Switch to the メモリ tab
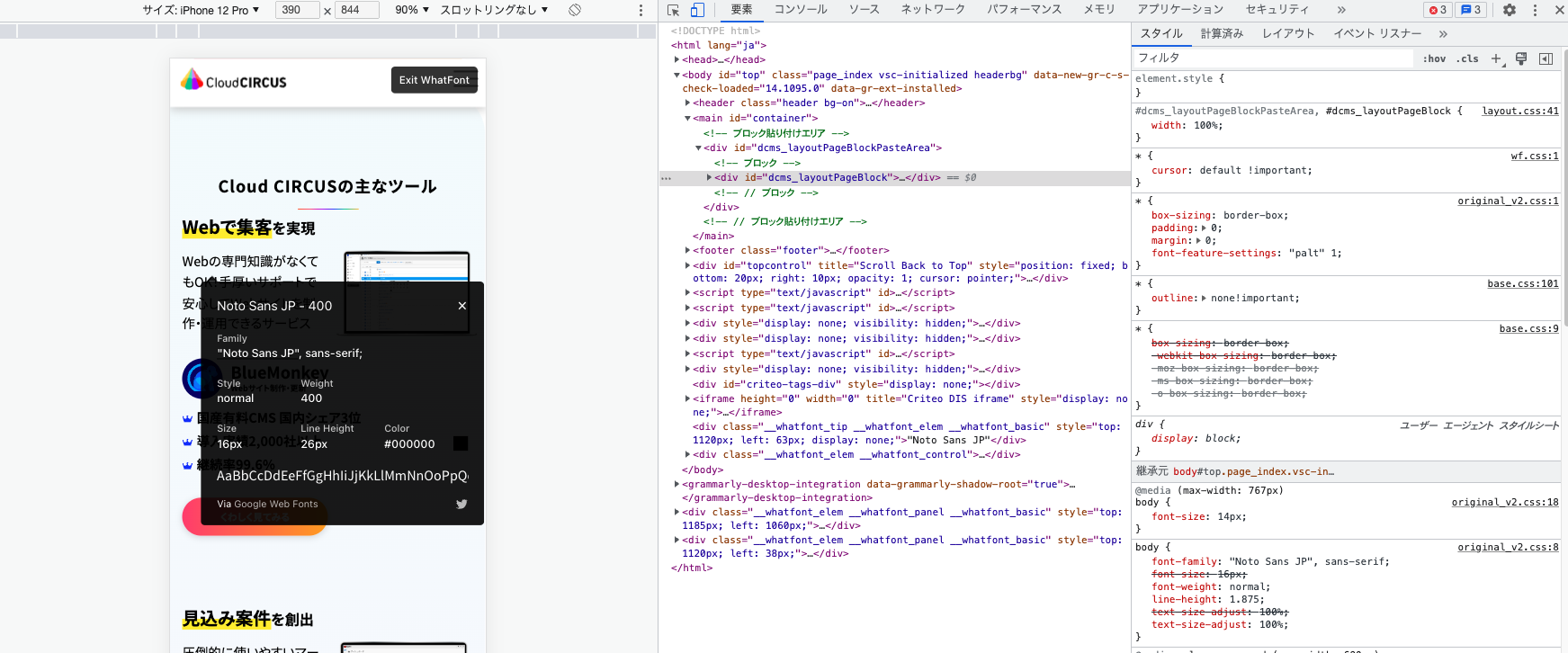The image size is (1568, 653). coord(1098,10)
